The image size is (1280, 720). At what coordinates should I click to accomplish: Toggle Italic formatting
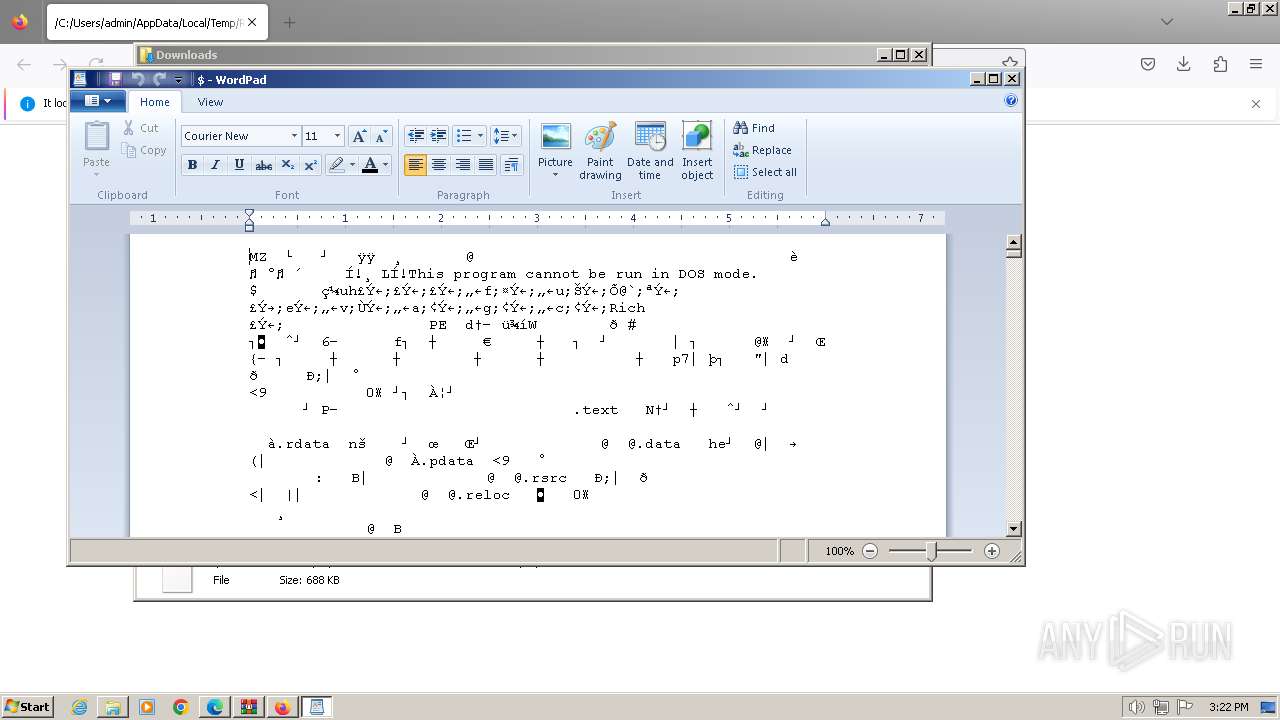pos(215,165)
